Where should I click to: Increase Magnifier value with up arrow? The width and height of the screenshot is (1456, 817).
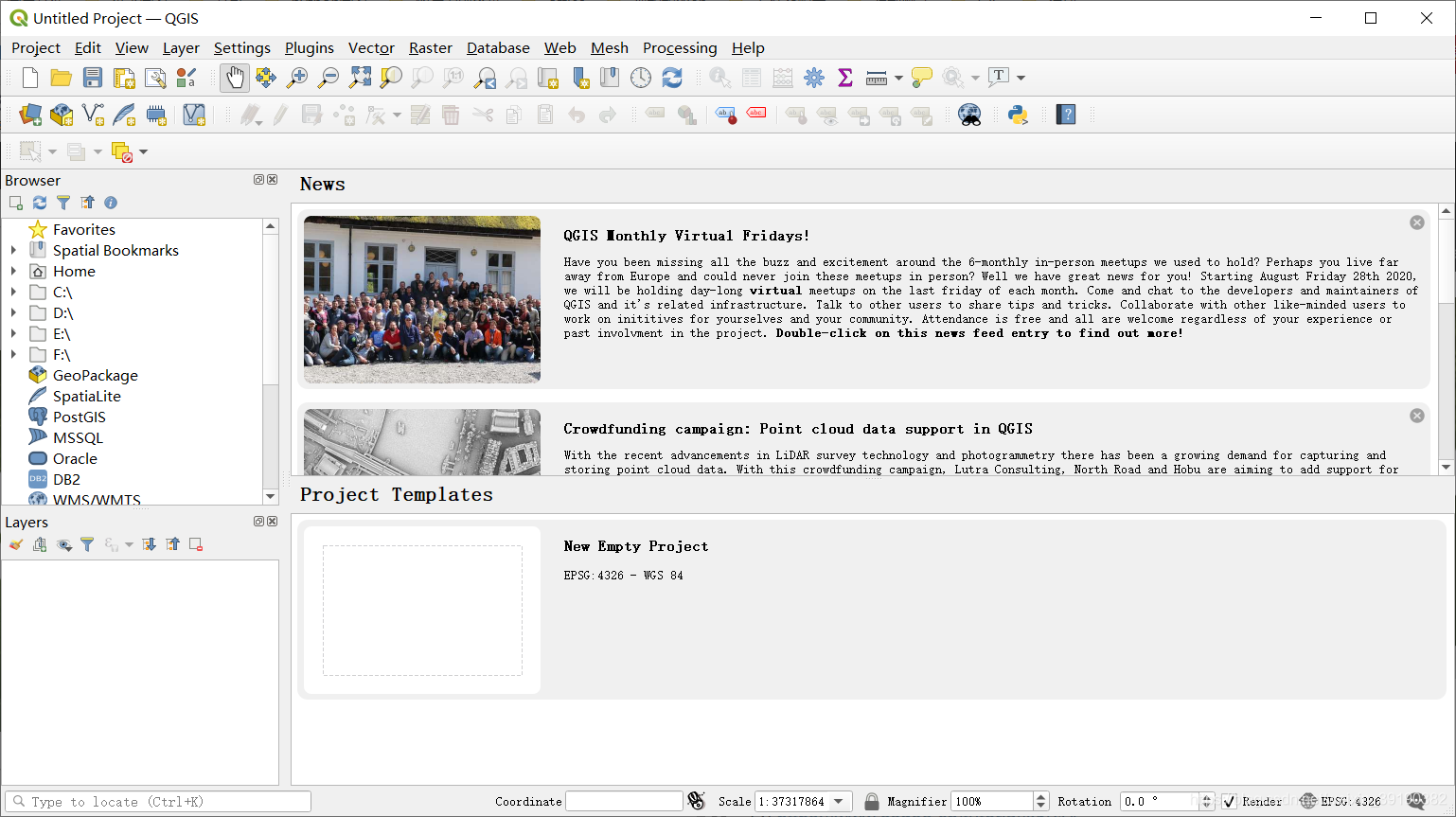1041,797
